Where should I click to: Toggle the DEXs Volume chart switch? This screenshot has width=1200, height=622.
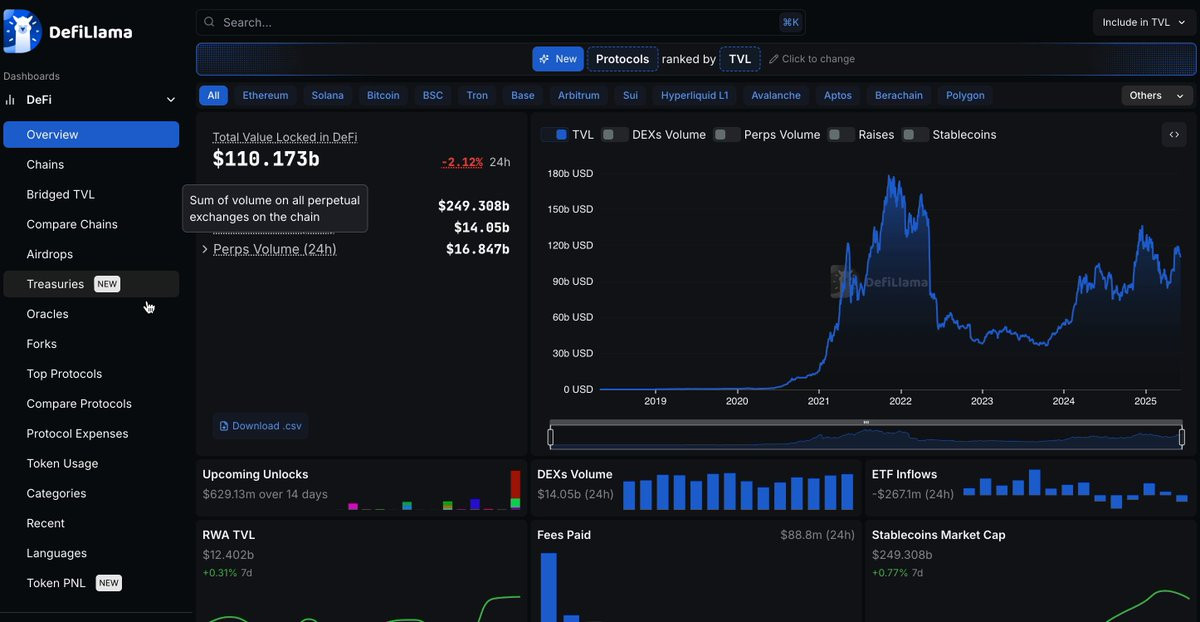coord(614,135)
